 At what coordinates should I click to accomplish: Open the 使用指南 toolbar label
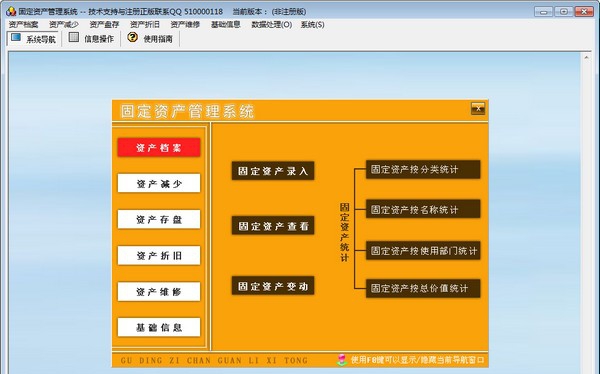[x=158, y=39]
